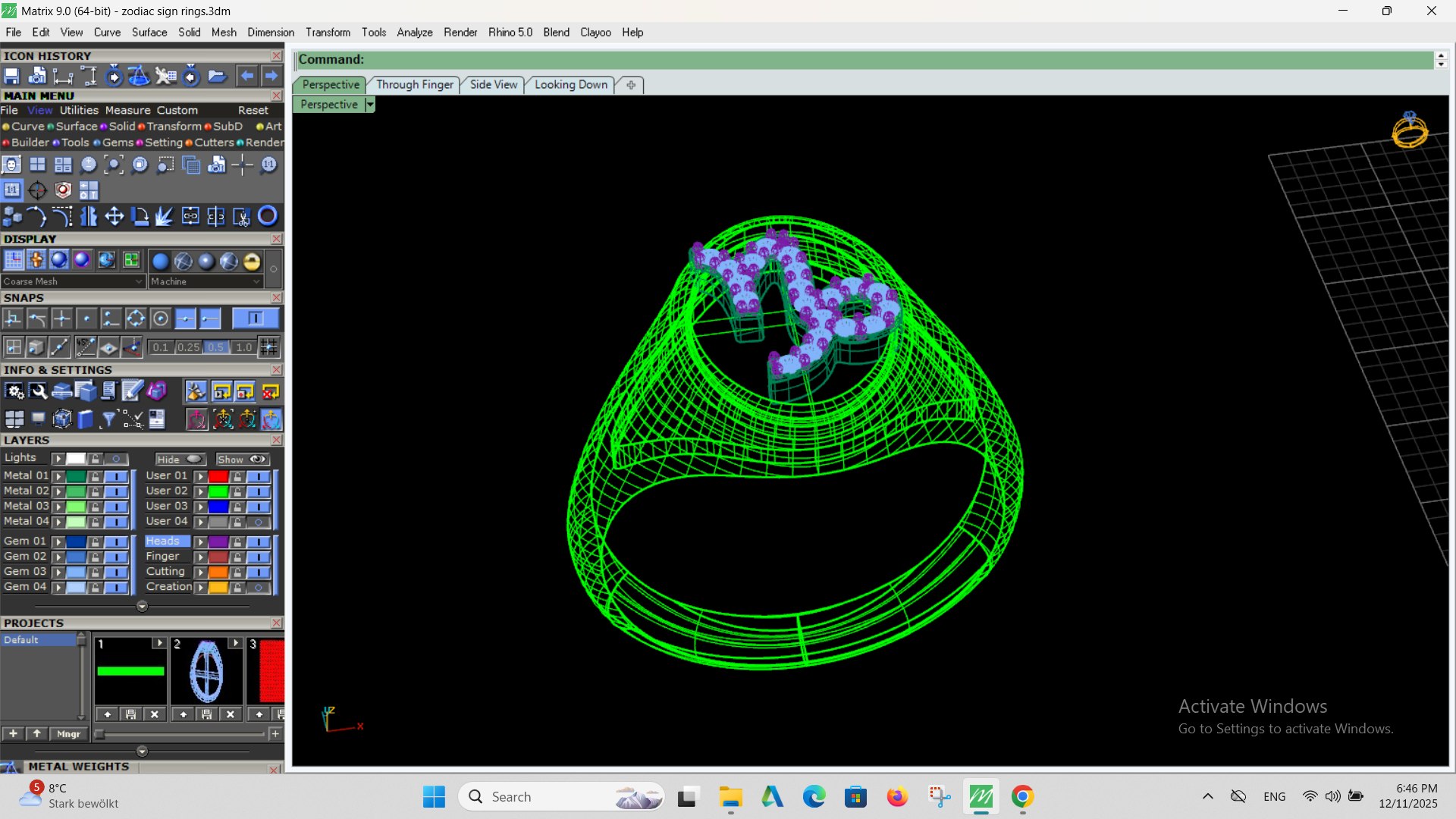Screen dimensions: 1456x819
Task: Click the Zoom Window selection icon
Action: pos(165,165)
